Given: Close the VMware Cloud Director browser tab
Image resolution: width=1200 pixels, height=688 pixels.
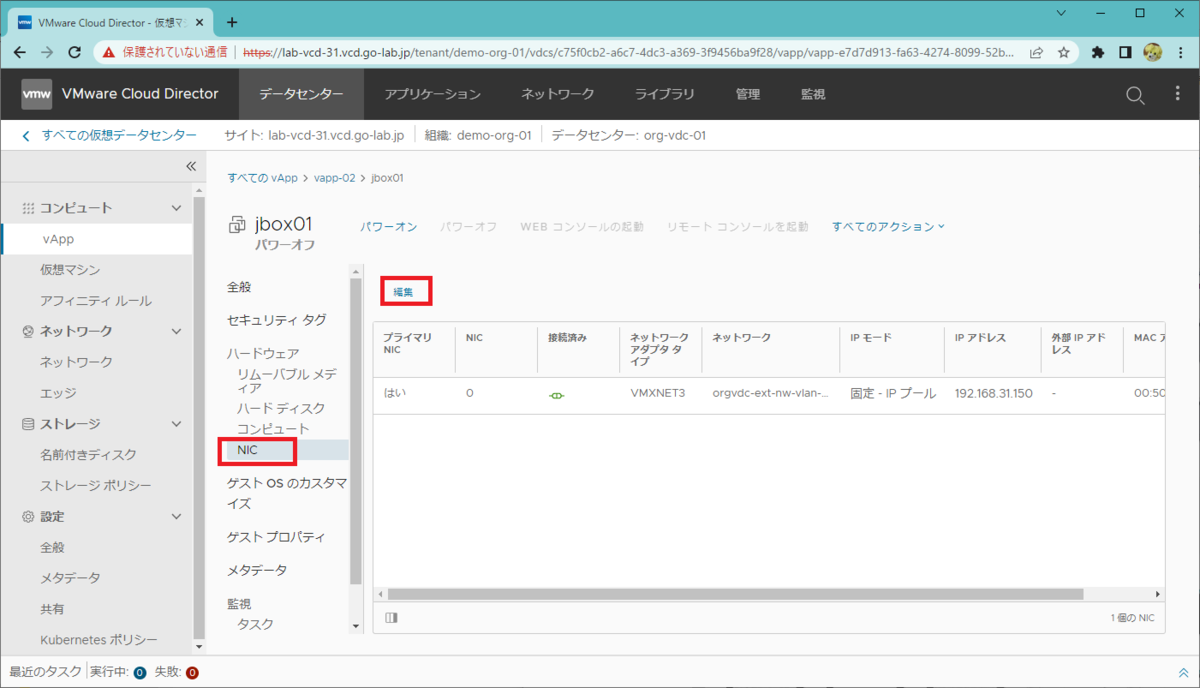Looking at the screenshot, I should (200, 21).
